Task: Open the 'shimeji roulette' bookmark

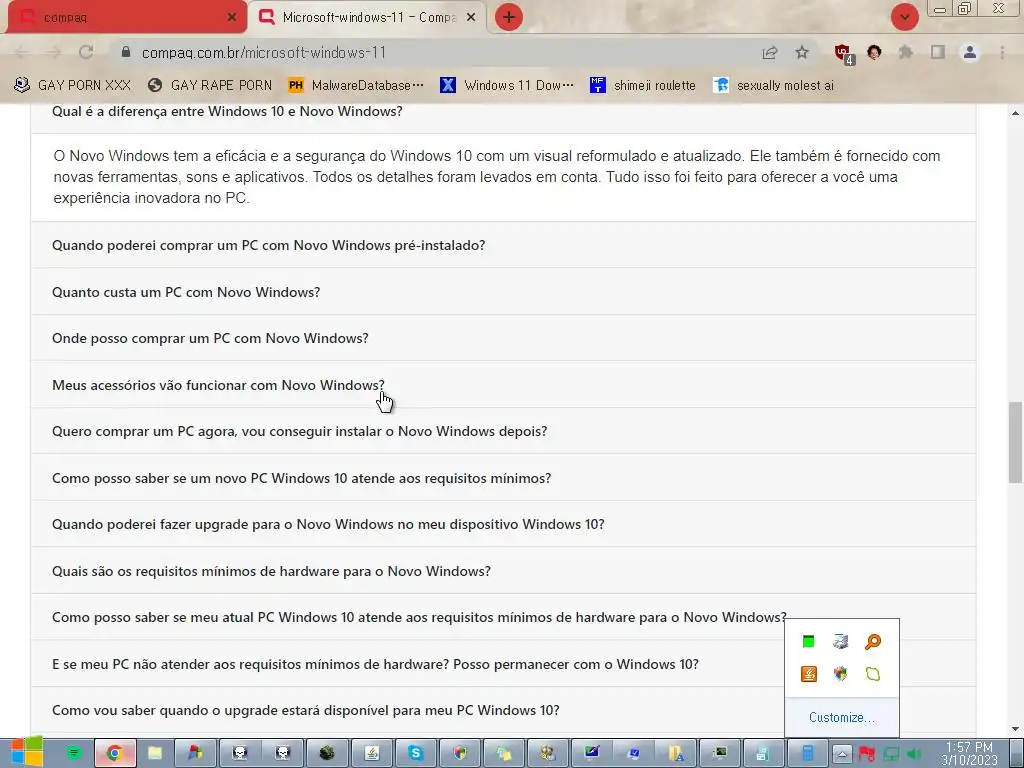Action: pos(643,85)
